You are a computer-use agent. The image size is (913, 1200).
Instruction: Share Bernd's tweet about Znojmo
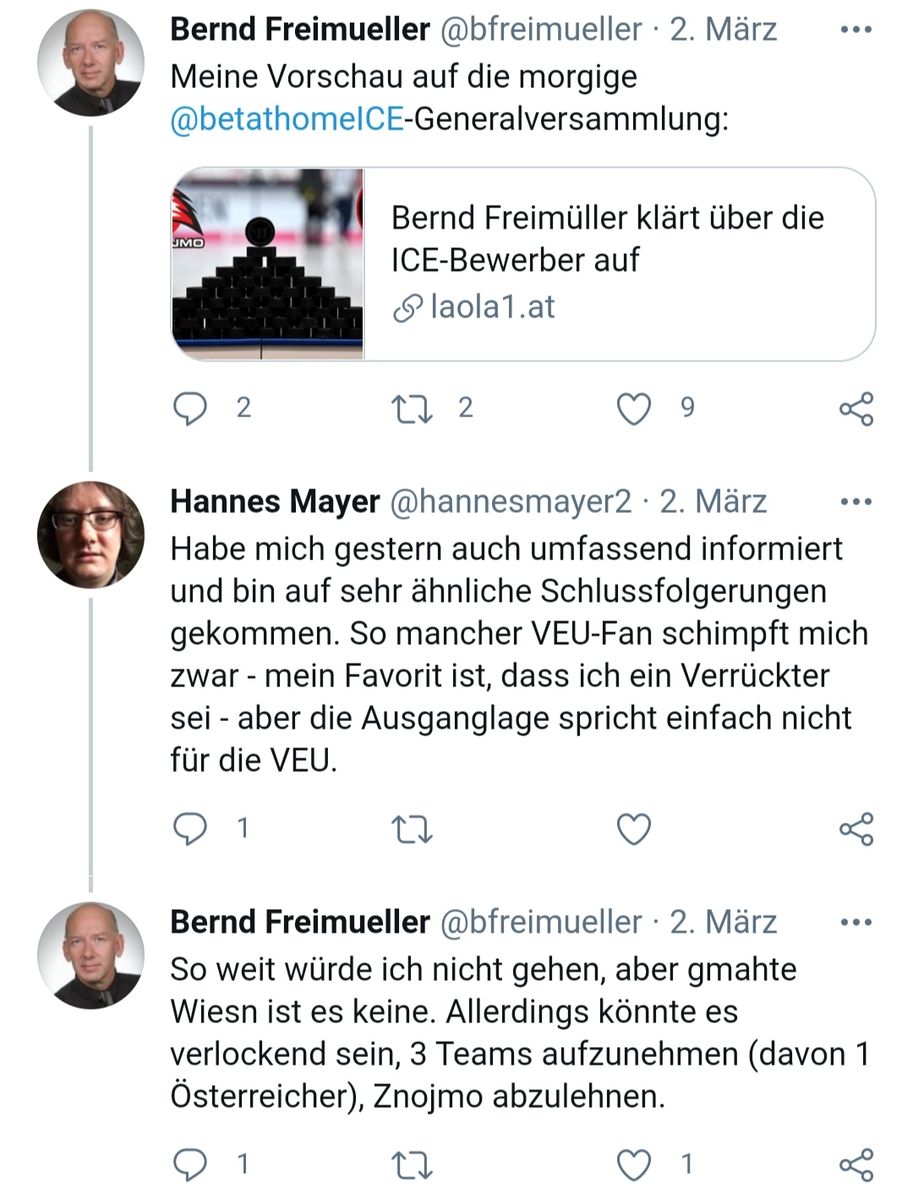856,1164
